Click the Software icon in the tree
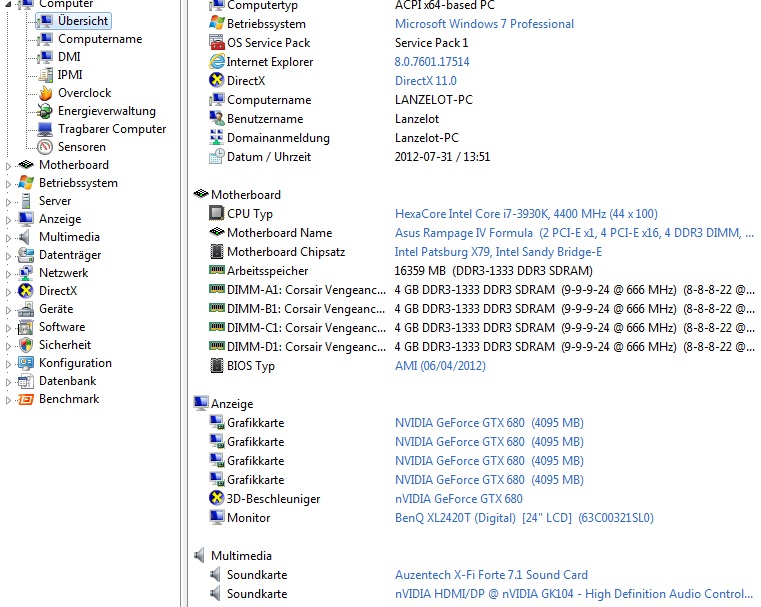Viewport: 761px width, 607px height. [x=25, y=327]
